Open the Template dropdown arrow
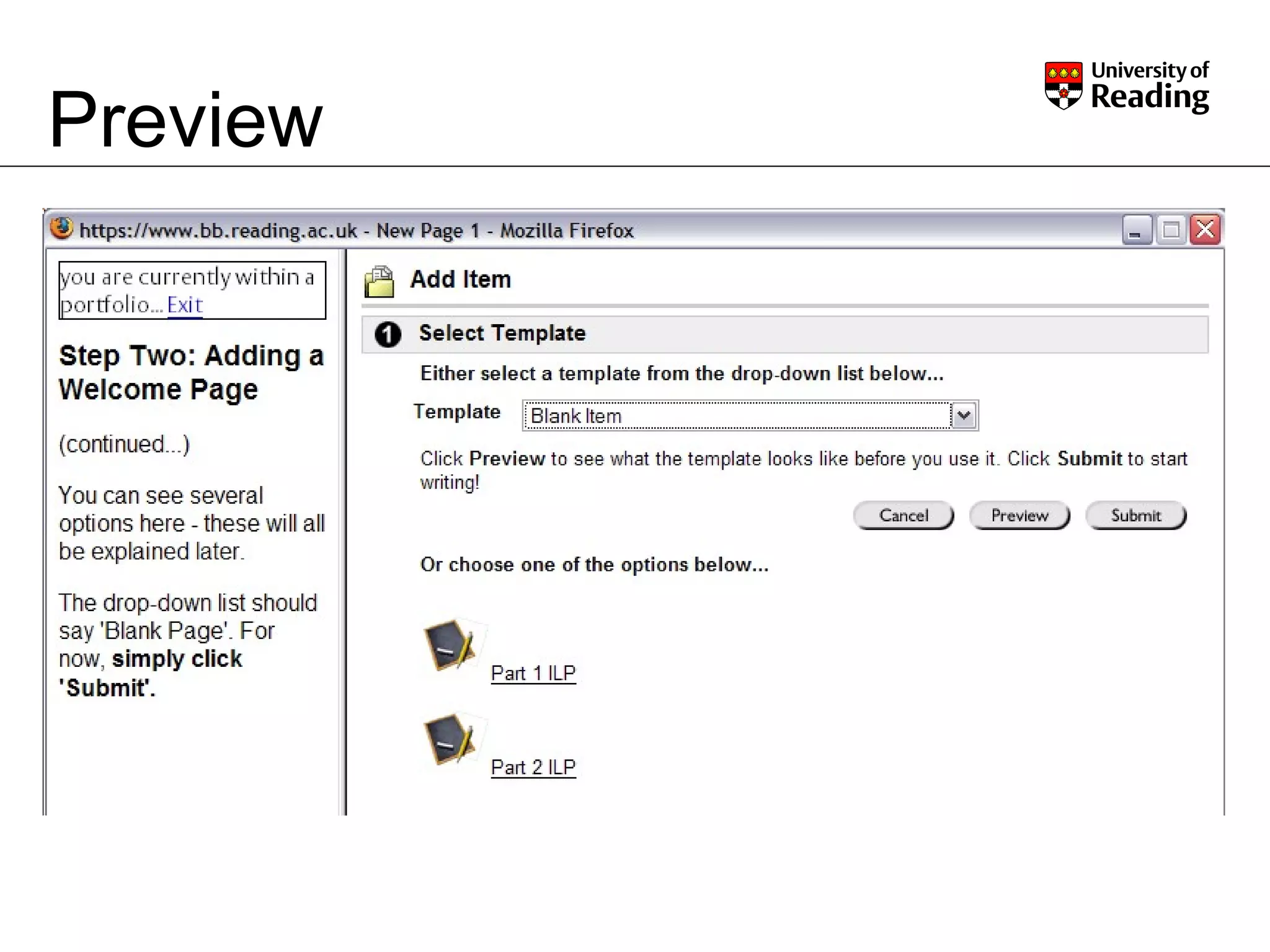The height and width of the screenshot is (952, 1270). (x=964, y=416)
